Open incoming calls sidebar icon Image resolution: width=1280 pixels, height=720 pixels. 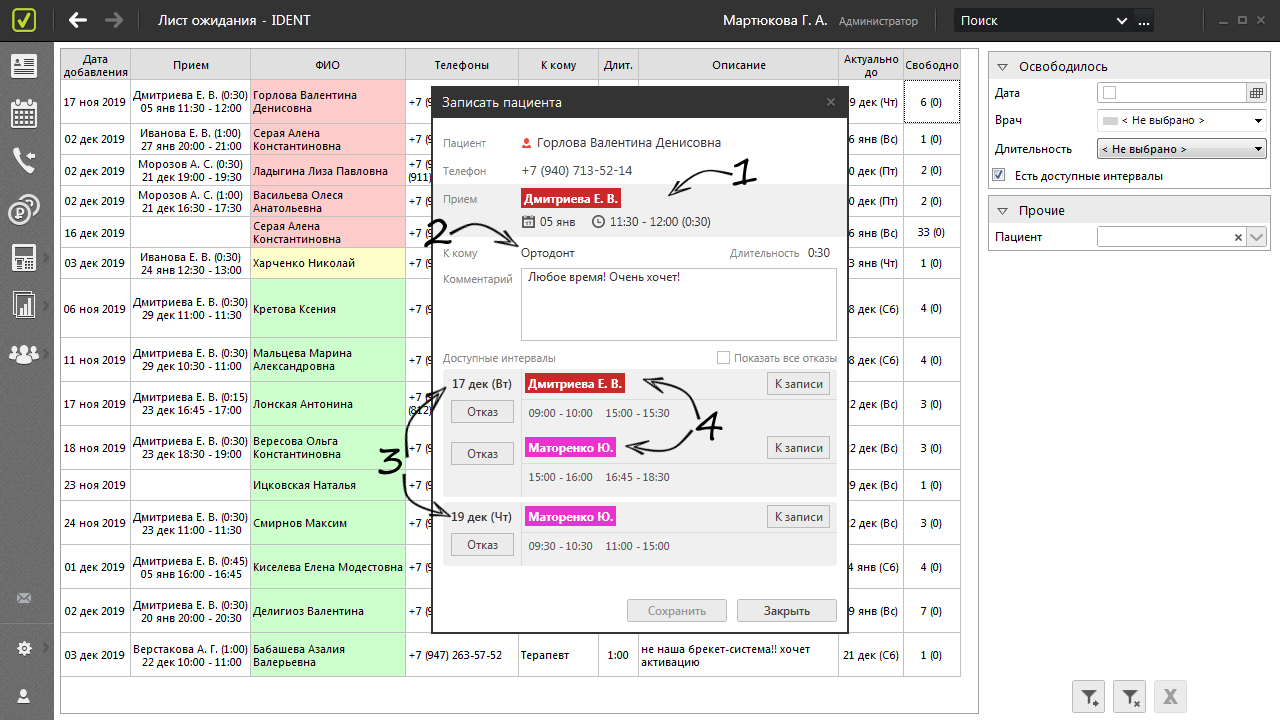point(24,160)
